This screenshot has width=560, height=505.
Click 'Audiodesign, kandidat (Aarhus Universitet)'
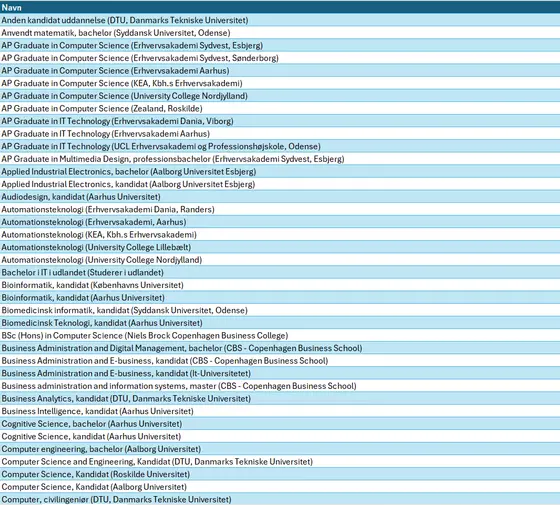coord(280,197)
